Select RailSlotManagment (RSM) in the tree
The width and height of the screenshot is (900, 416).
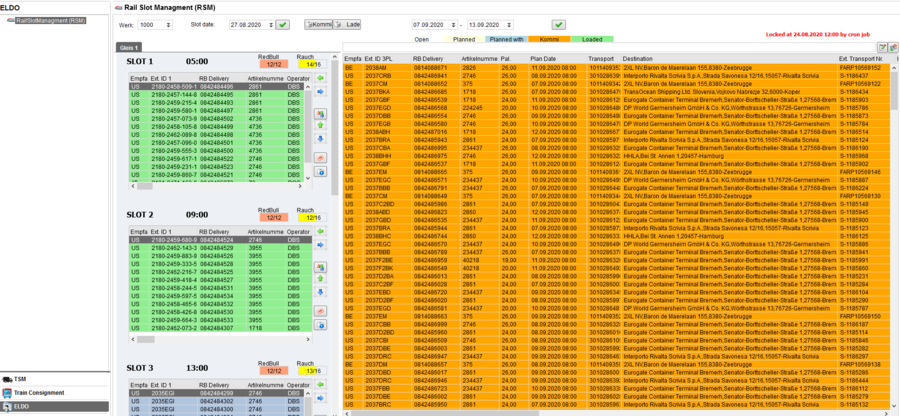pyautogui.click(x=51, y=21)
